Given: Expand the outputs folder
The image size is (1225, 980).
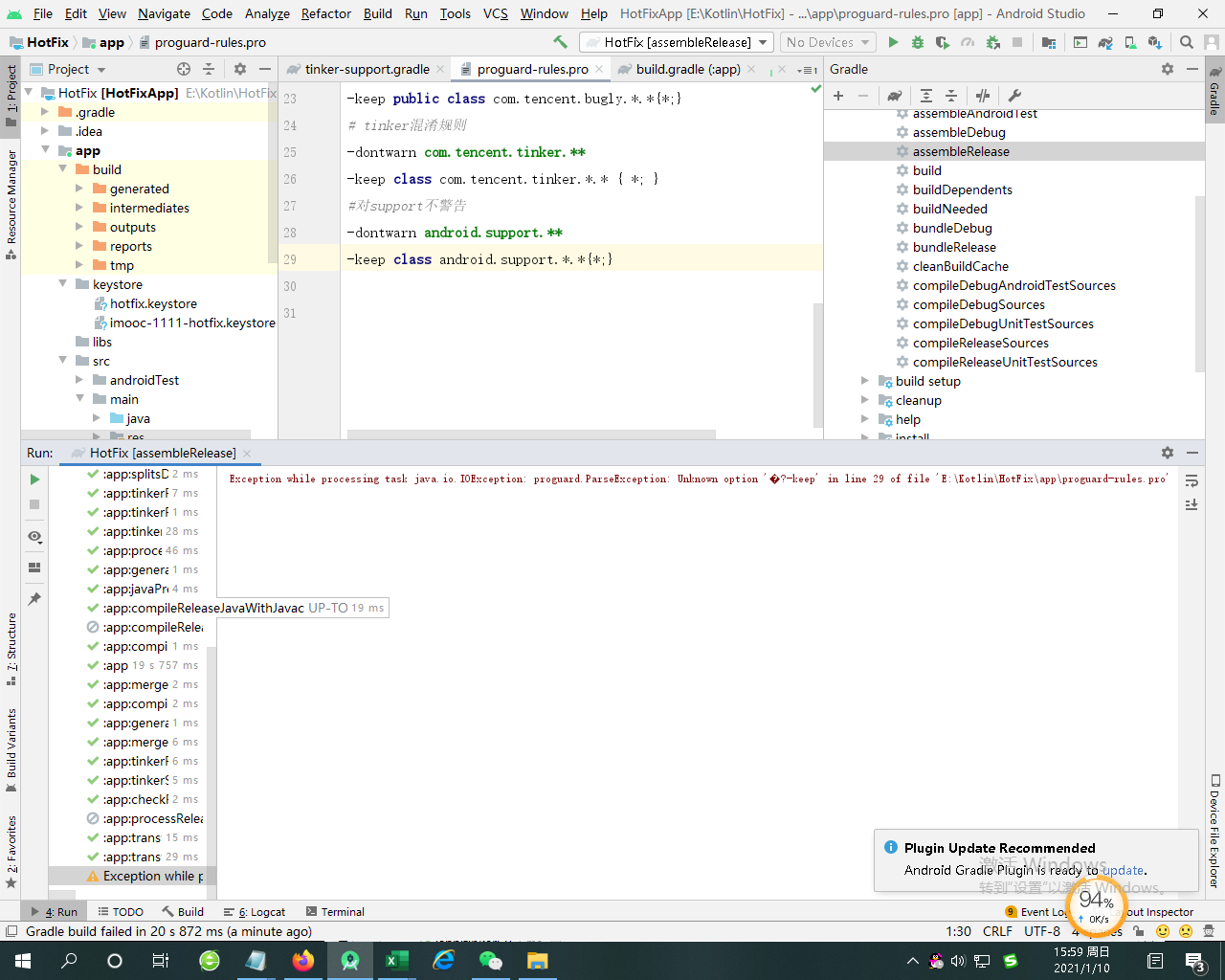Looking at the screenshot, I should tap(79, 227).
